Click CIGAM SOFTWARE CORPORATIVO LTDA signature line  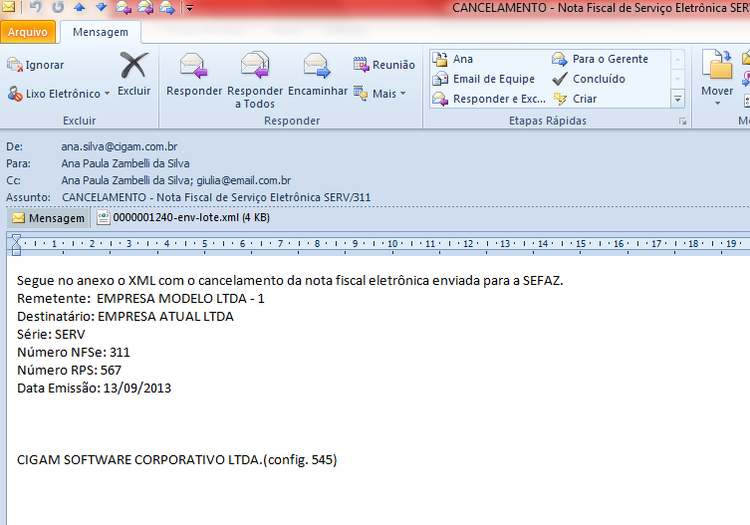click(x=177, y=460)
